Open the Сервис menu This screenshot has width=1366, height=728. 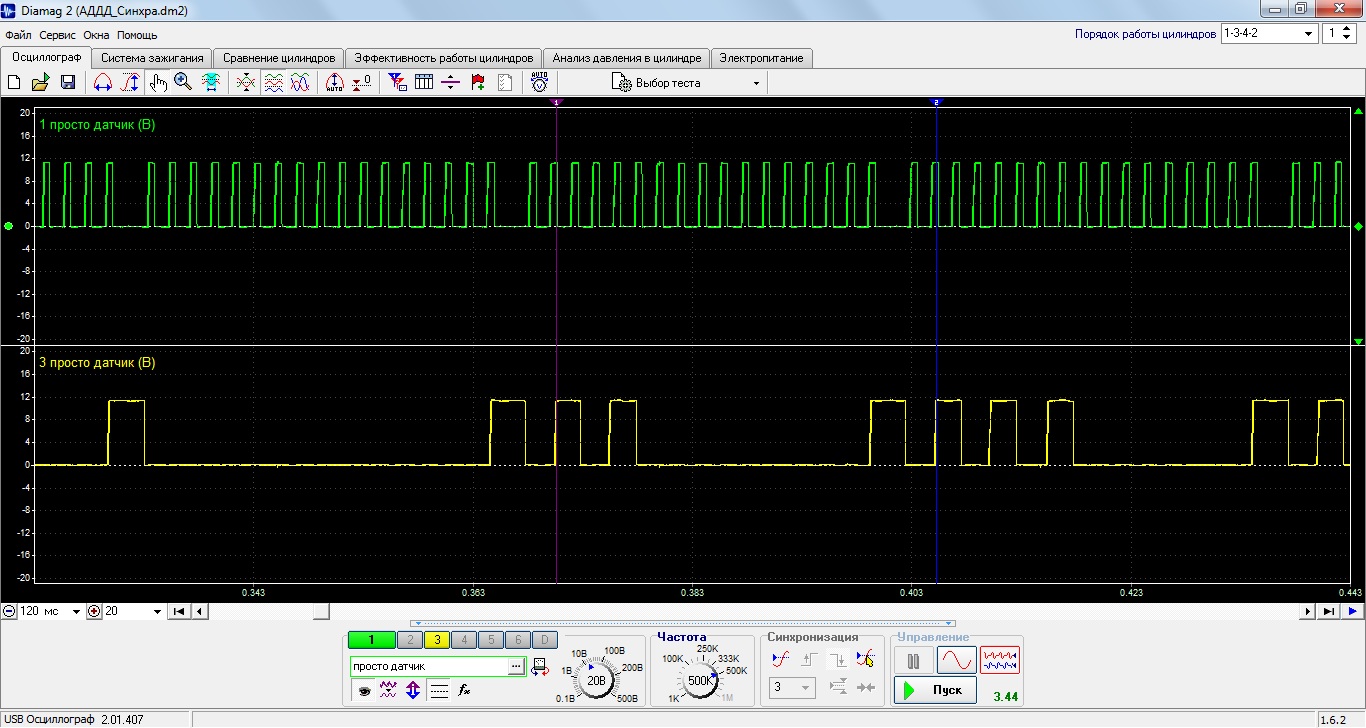click(x=58, y=35)
